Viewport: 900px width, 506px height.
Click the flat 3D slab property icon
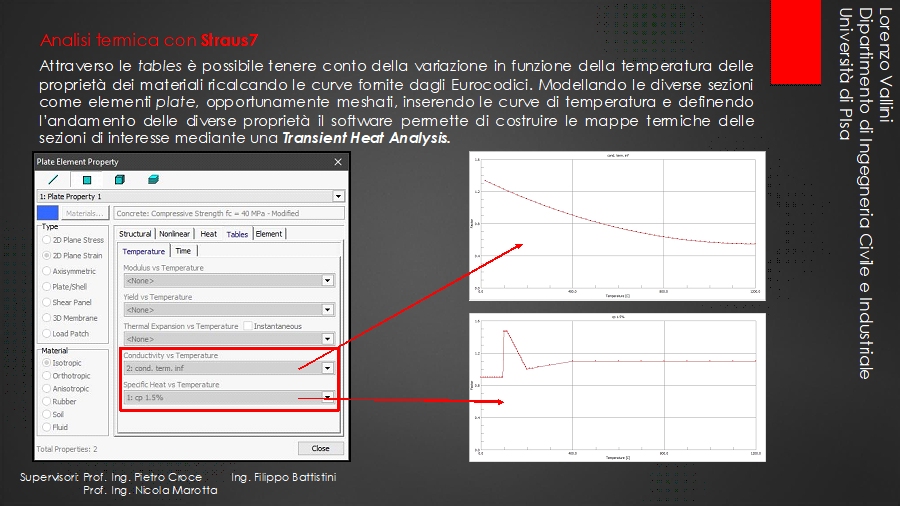tap(153, 180)
